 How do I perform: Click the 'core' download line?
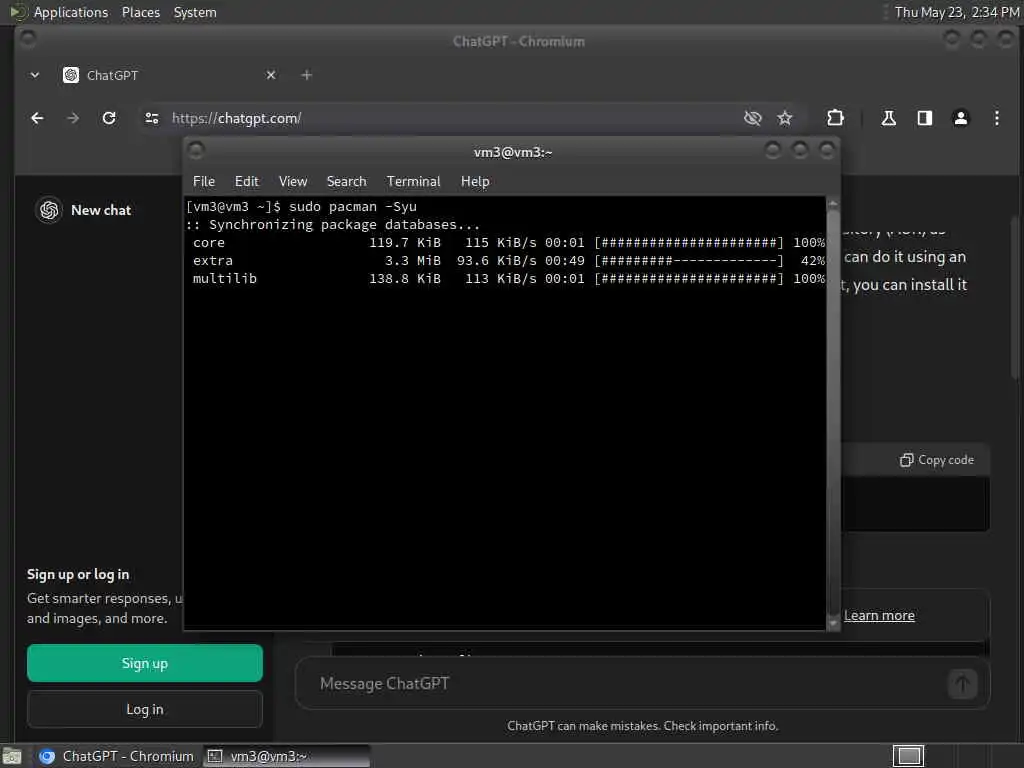point(508,242)
